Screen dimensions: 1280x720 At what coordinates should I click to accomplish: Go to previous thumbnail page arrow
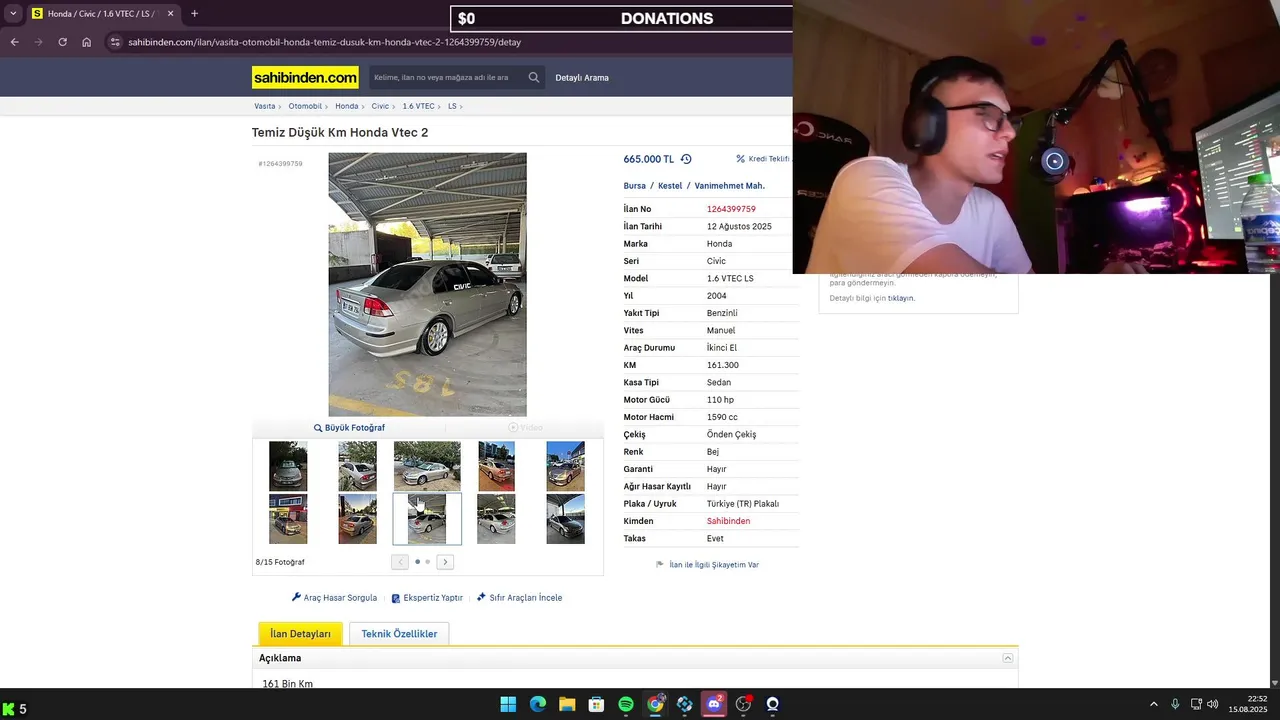click(x=400, y=562)
